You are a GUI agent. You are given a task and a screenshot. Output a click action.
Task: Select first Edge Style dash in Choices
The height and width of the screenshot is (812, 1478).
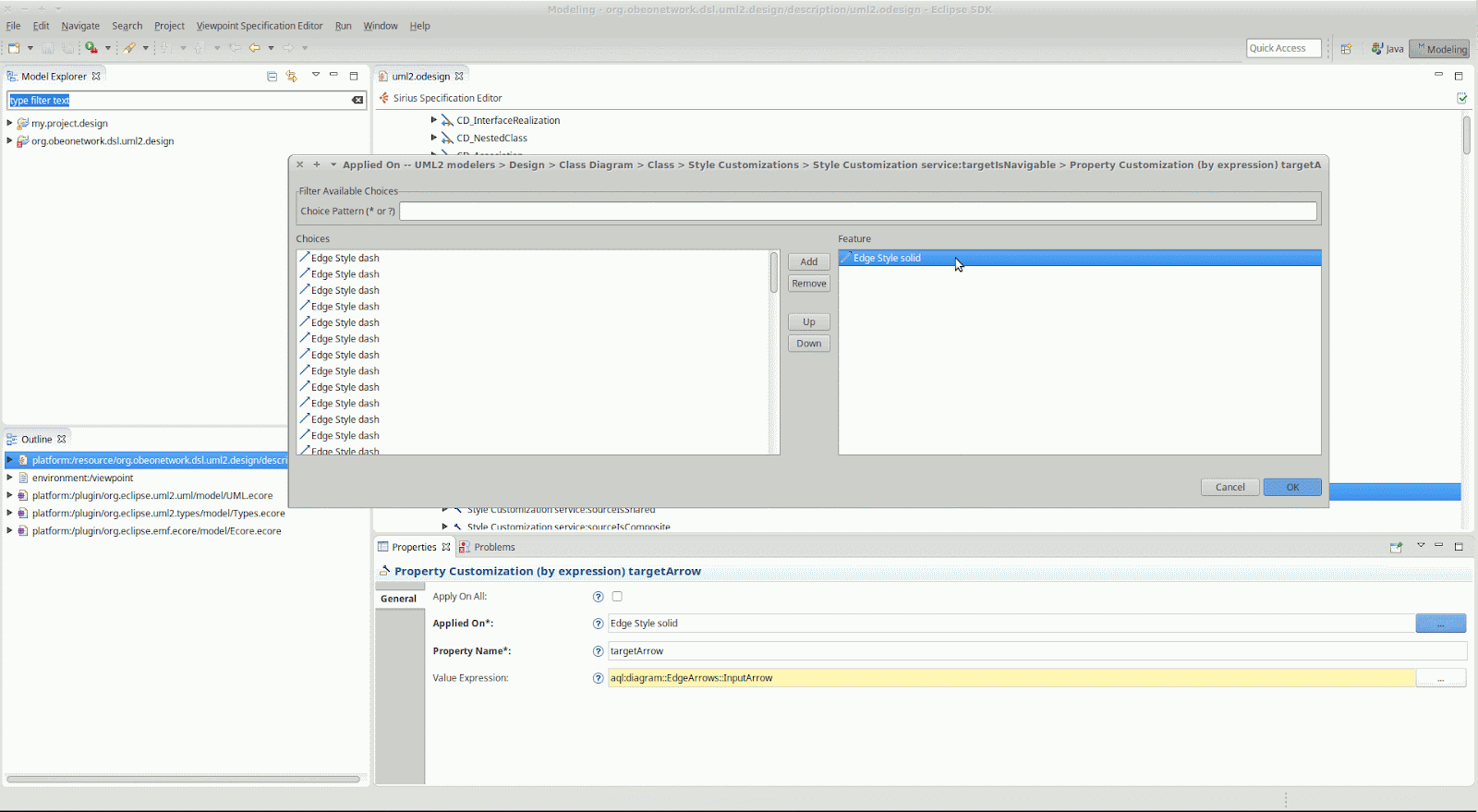pos(345,258)
